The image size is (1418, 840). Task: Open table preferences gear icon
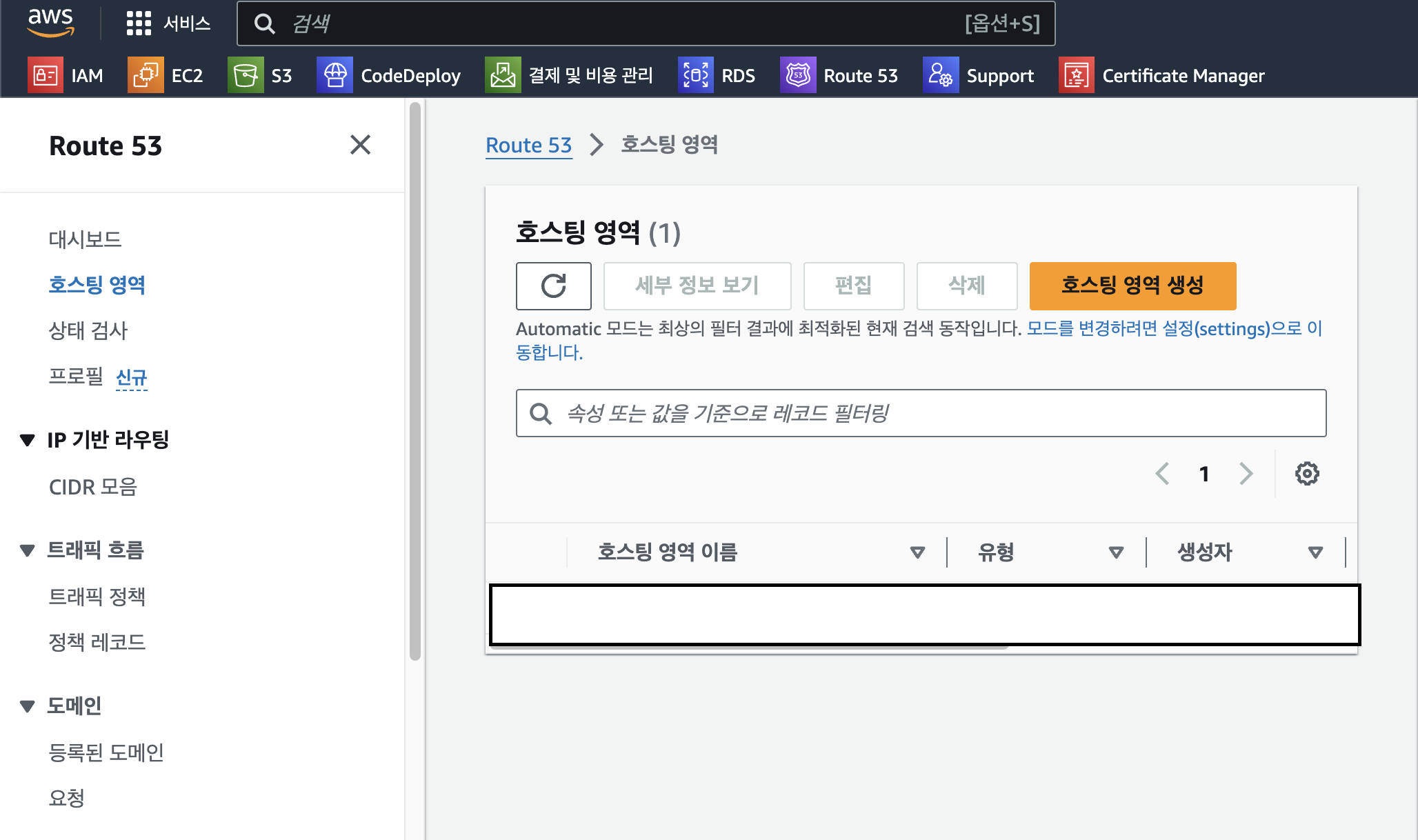tap(1307, 474)
